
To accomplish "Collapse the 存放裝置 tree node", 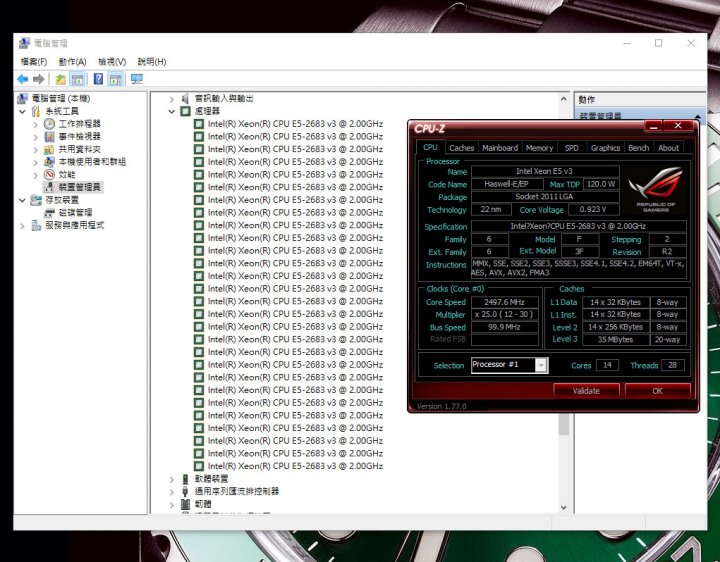I will tap(22, 200).
